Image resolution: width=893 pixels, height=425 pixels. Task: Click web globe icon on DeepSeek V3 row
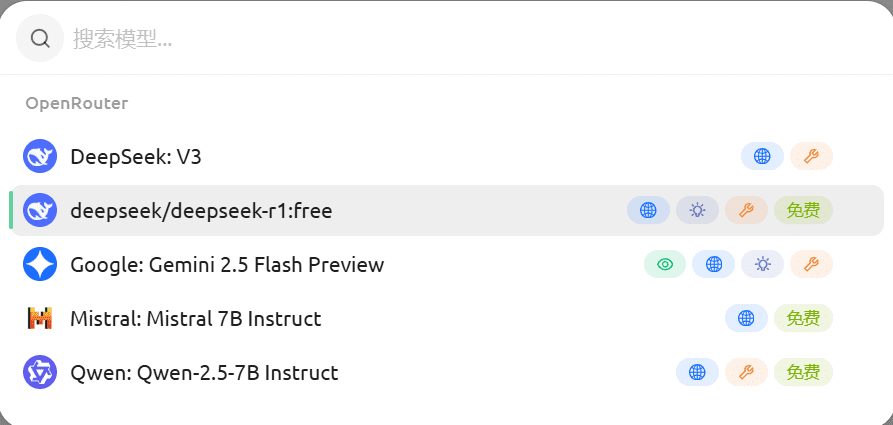[x=762, y=156]
